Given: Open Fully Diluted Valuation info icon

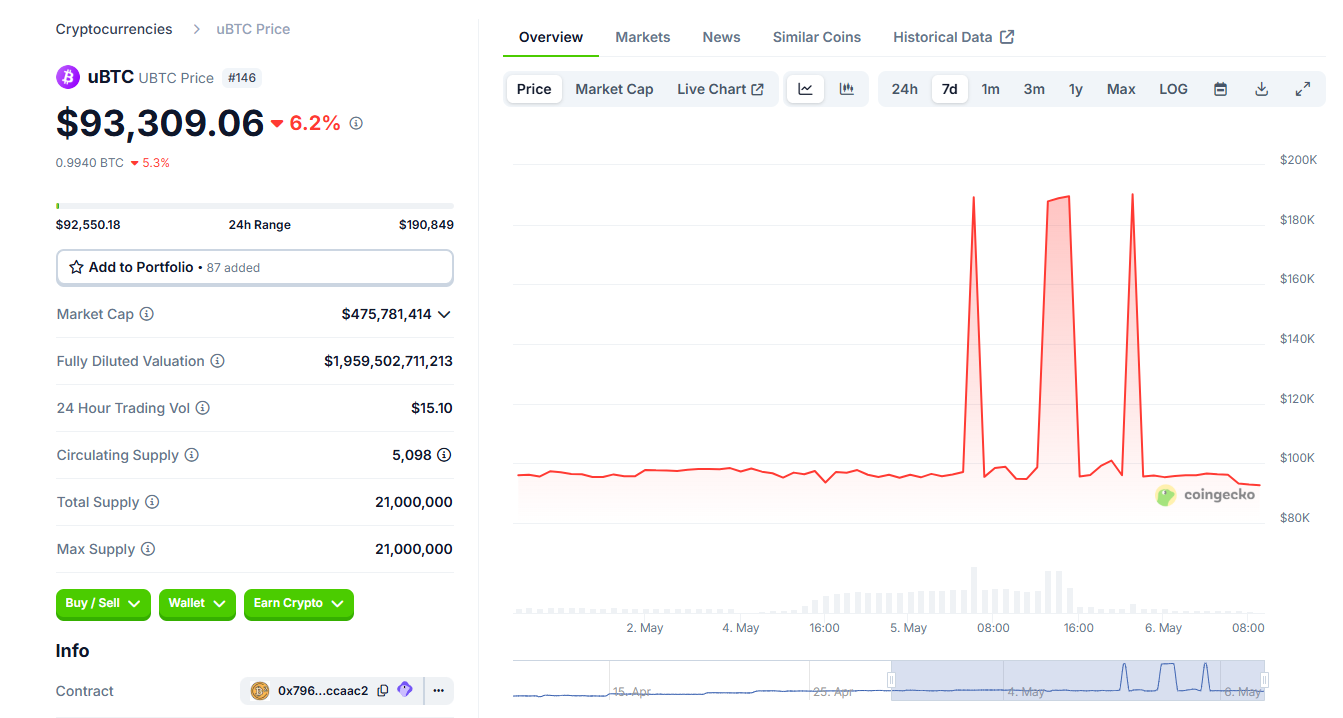Looking at the screenshot, I should 217,361.
